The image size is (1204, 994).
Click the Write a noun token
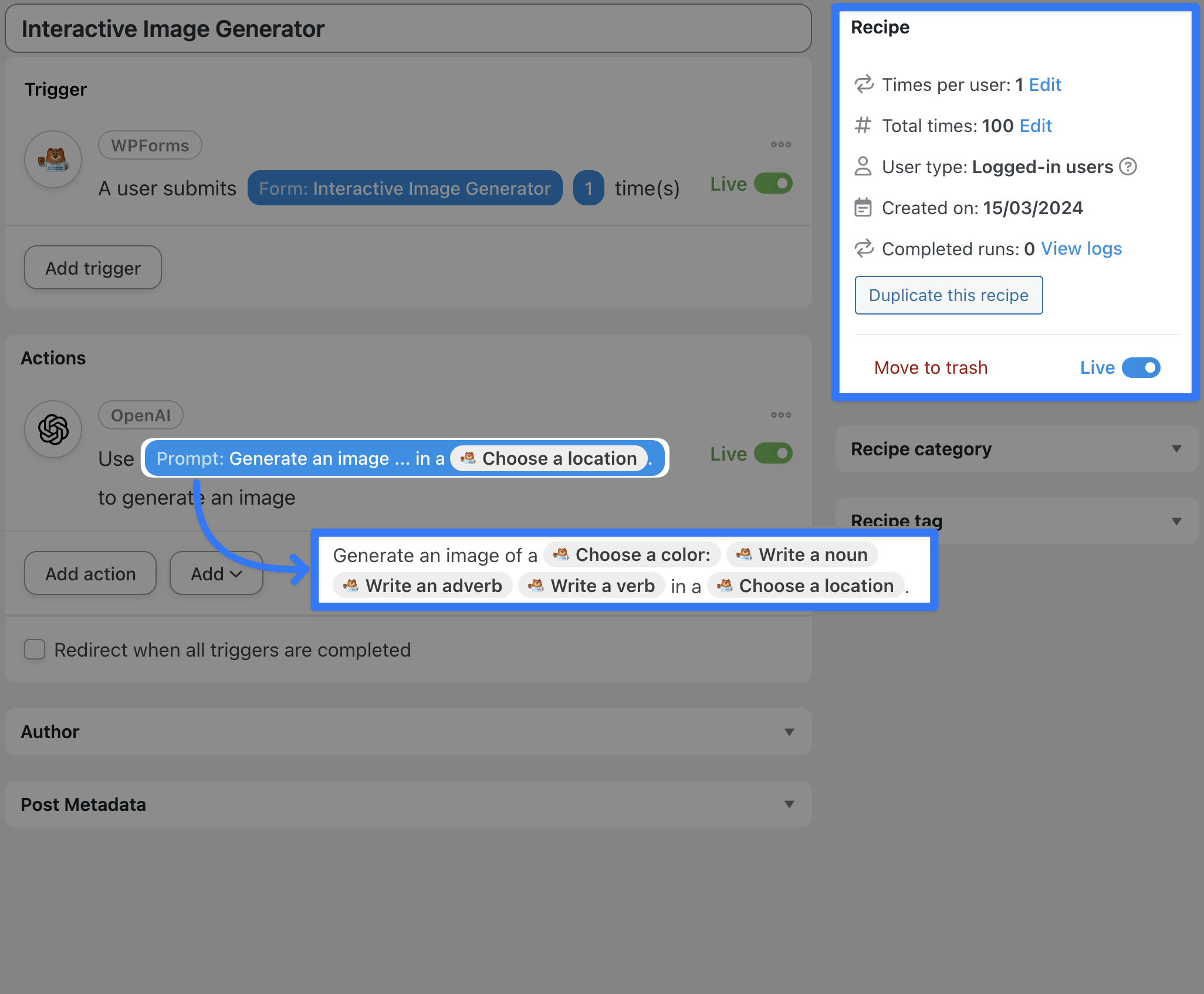pos(802,555)
